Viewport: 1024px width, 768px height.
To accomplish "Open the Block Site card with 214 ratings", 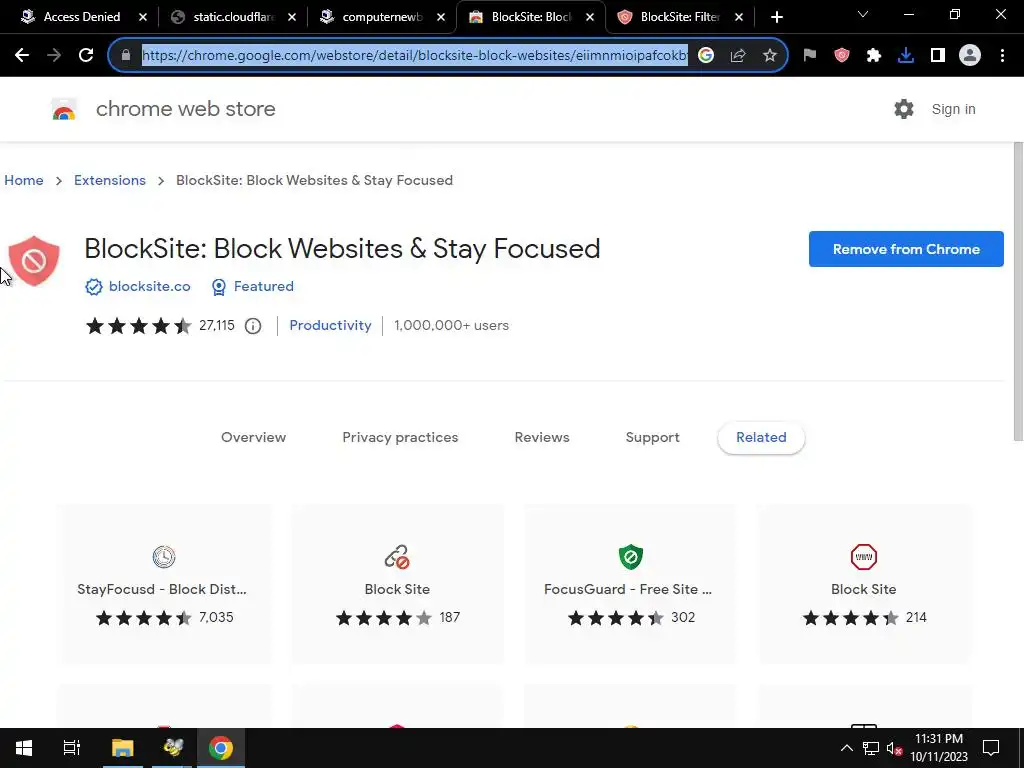I will click(x=863, y=584).
